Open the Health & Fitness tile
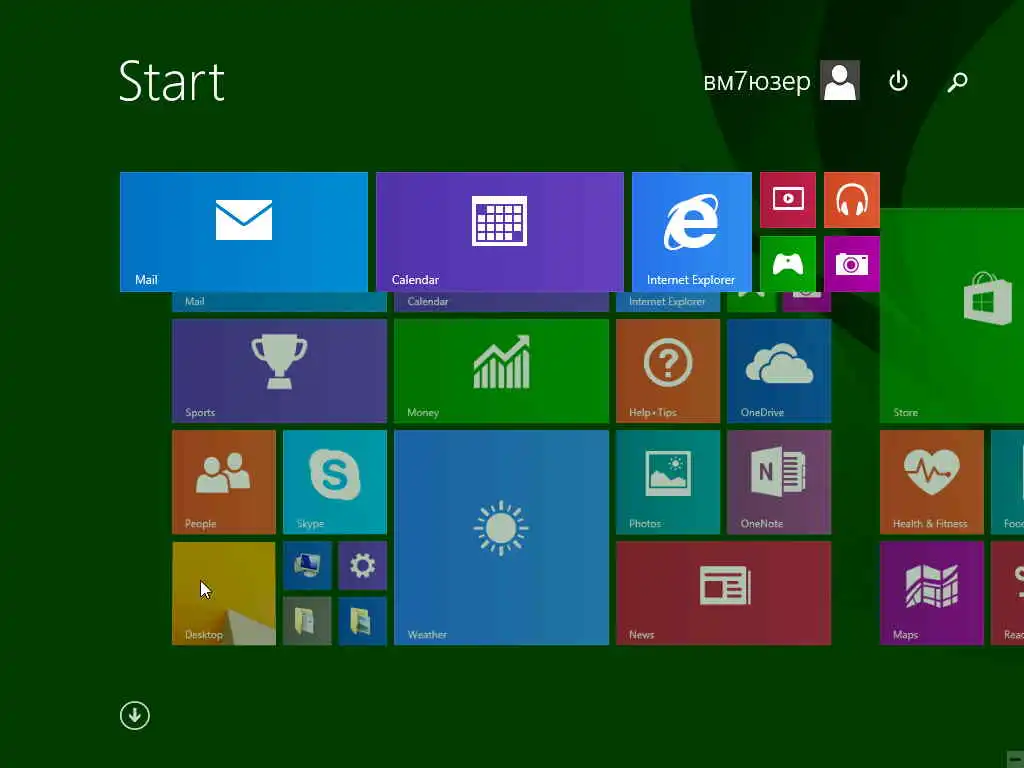The width and height of the screenshot is (1024, 768). pyautogui.click(x=932, y=482)
